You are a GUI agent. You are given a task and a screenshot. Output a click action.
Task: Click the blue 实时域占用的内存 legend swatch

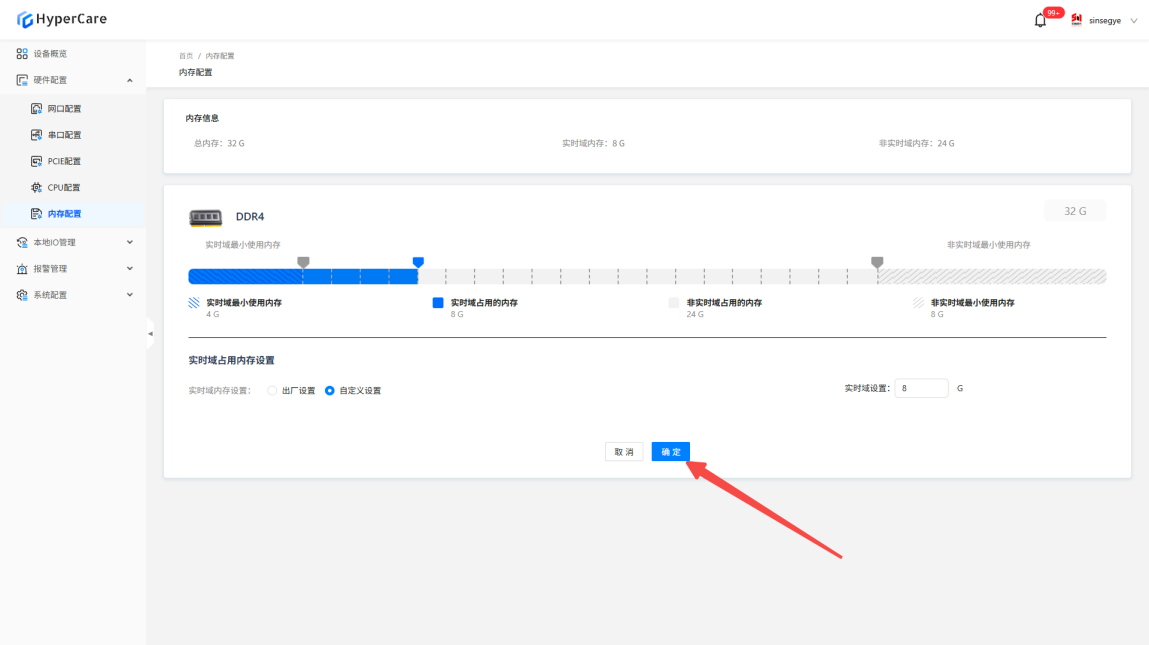point(438,303)
